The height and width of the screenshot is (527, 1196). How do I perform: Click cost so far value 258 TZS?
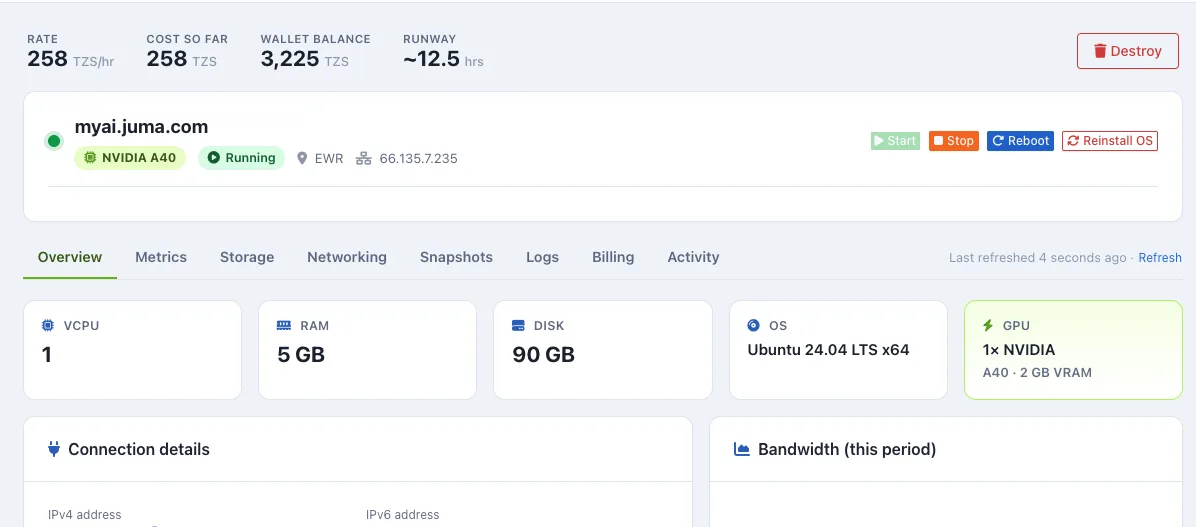182,59
